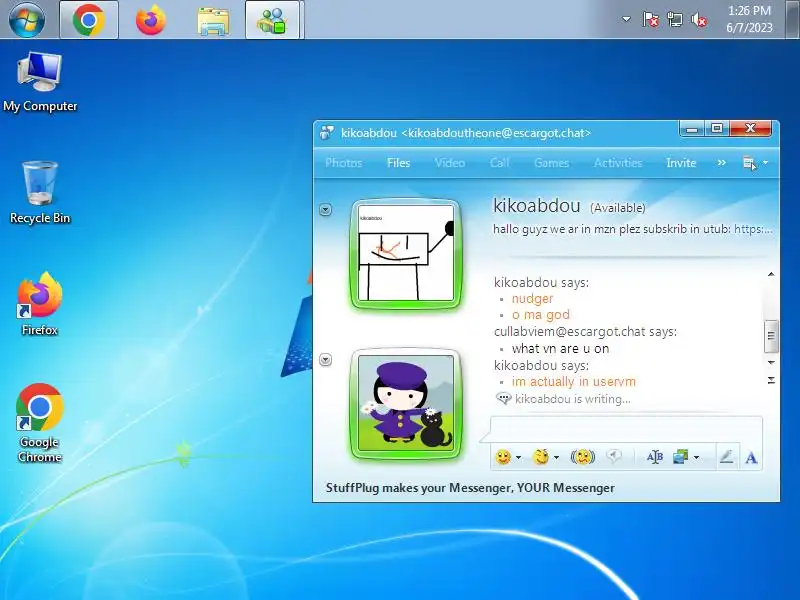Click the Action Center flag tray icon
Screen dimensions: 800x600
coord(651,20)
